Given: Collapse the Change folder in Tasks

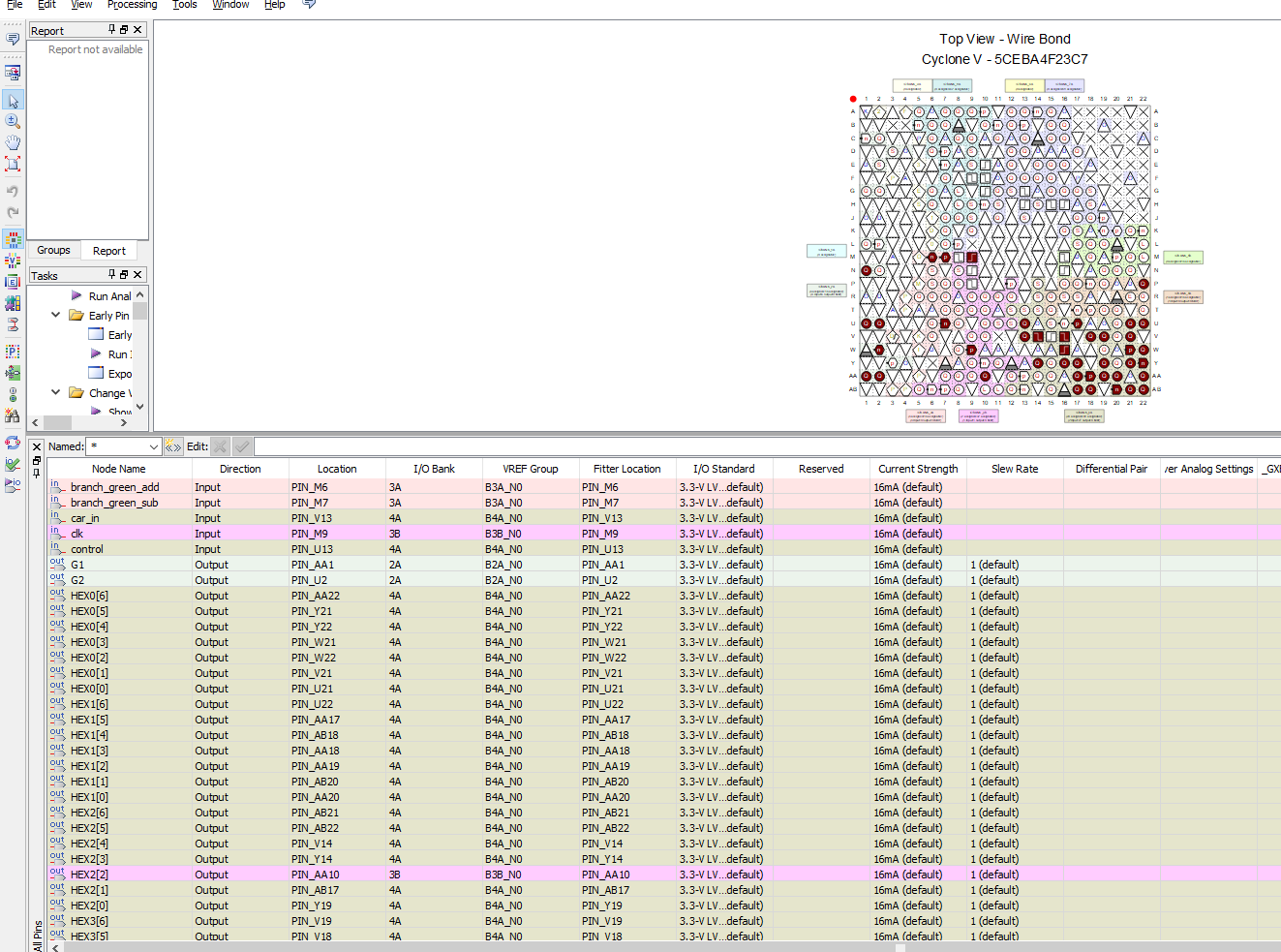Looking at the screenshot, I should 55,392.
